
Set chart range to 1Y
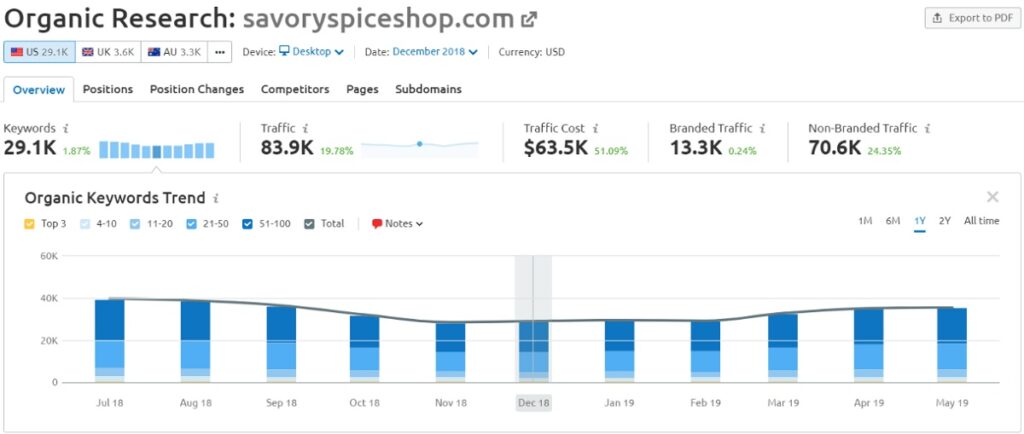pos(920,221)
